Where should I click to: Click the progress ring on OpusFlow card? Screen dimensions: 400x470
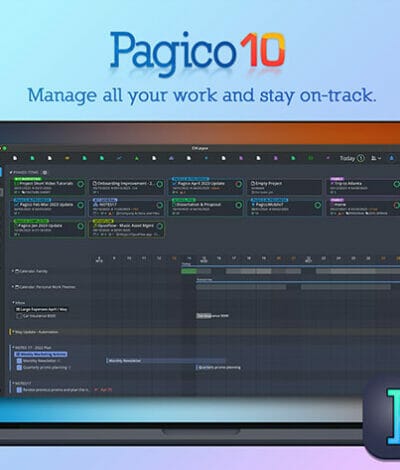(x=159, y=226)
